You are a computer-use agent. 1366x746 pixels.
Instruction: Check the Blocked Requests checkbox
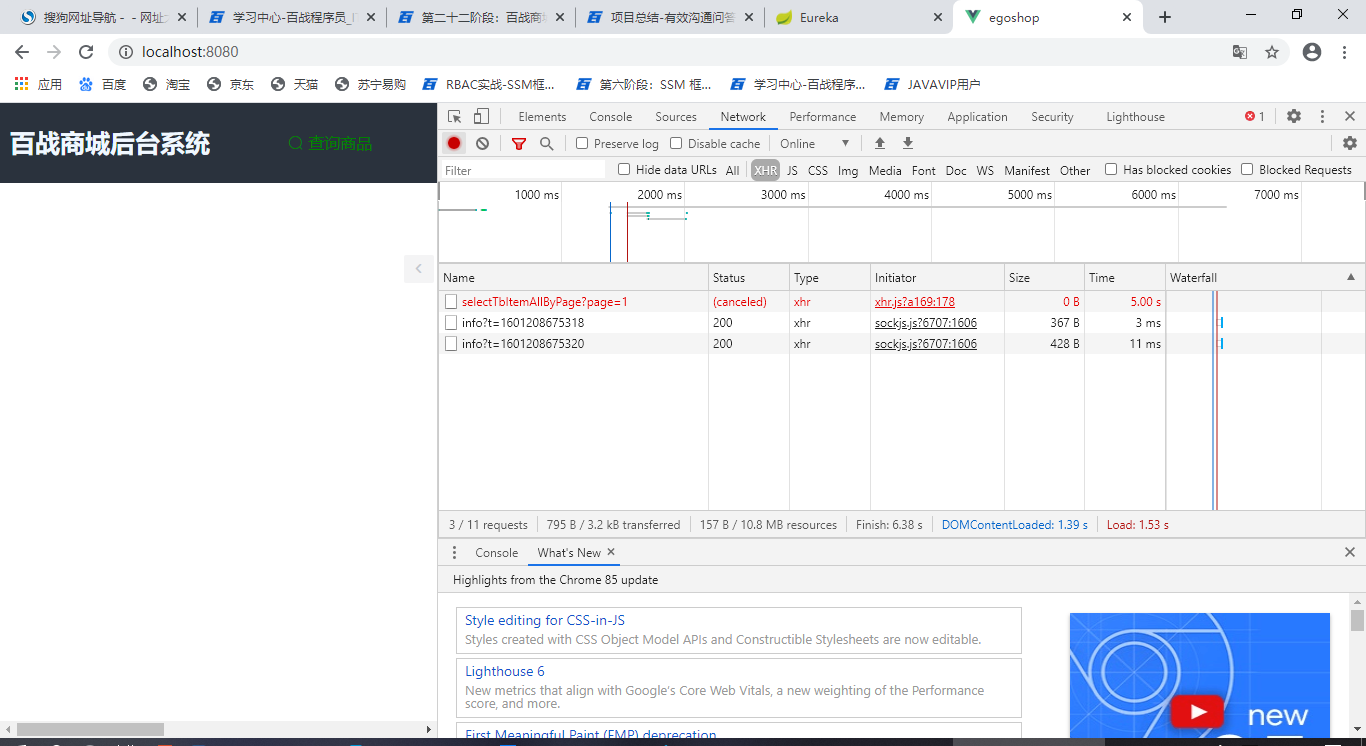(1247, 169)
